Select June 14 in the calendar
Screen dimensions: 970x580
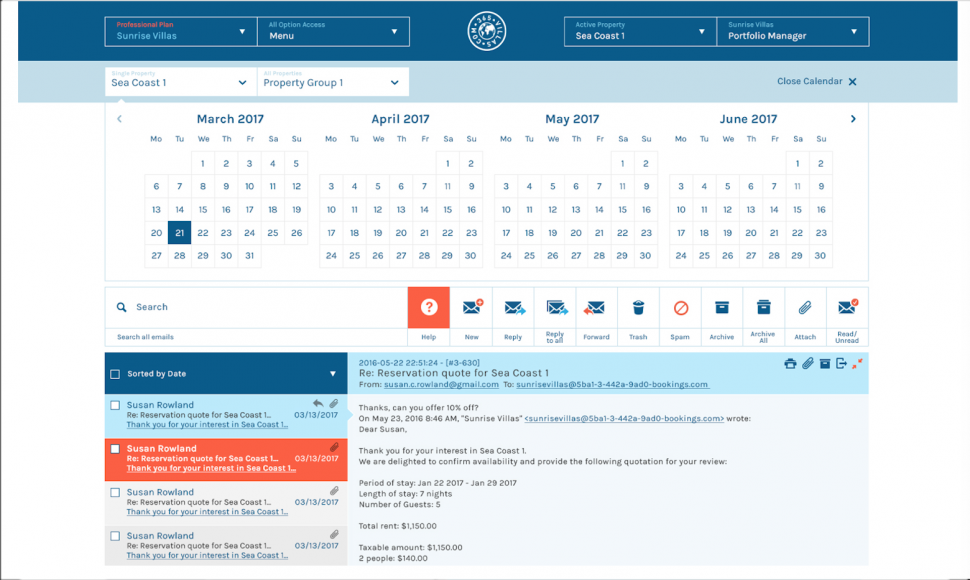774,210
